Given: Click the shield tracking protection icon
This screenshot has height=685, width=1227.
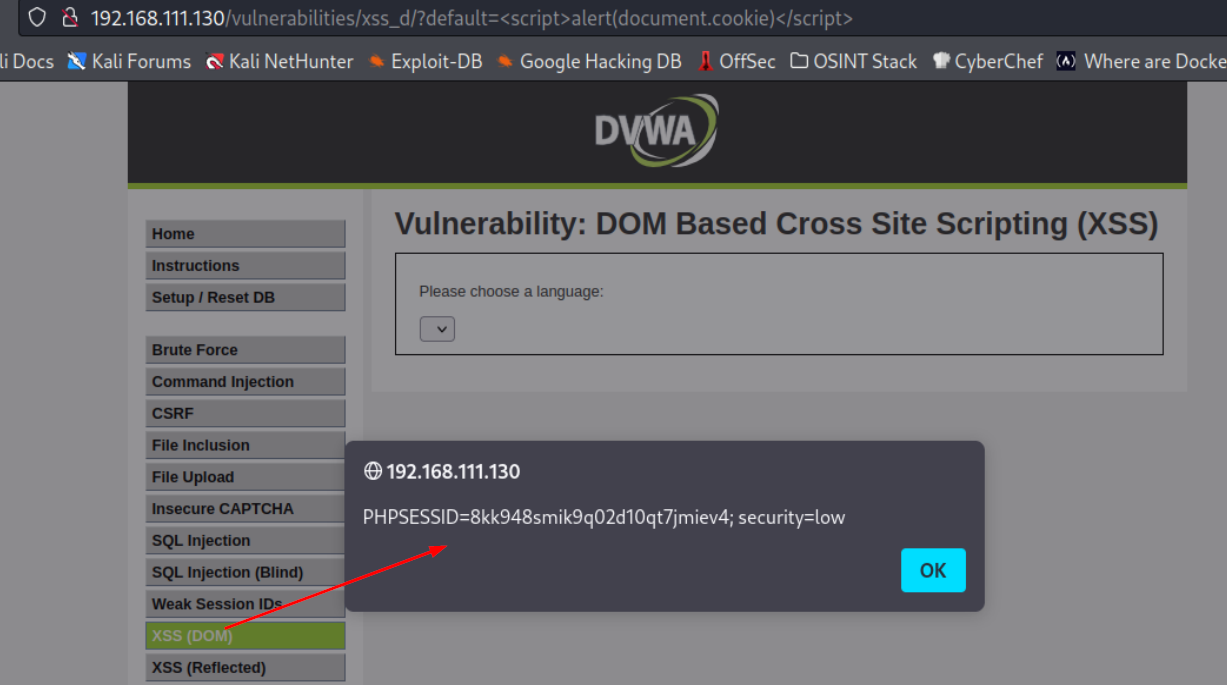Looking at the screenshot, I should 37,18.
